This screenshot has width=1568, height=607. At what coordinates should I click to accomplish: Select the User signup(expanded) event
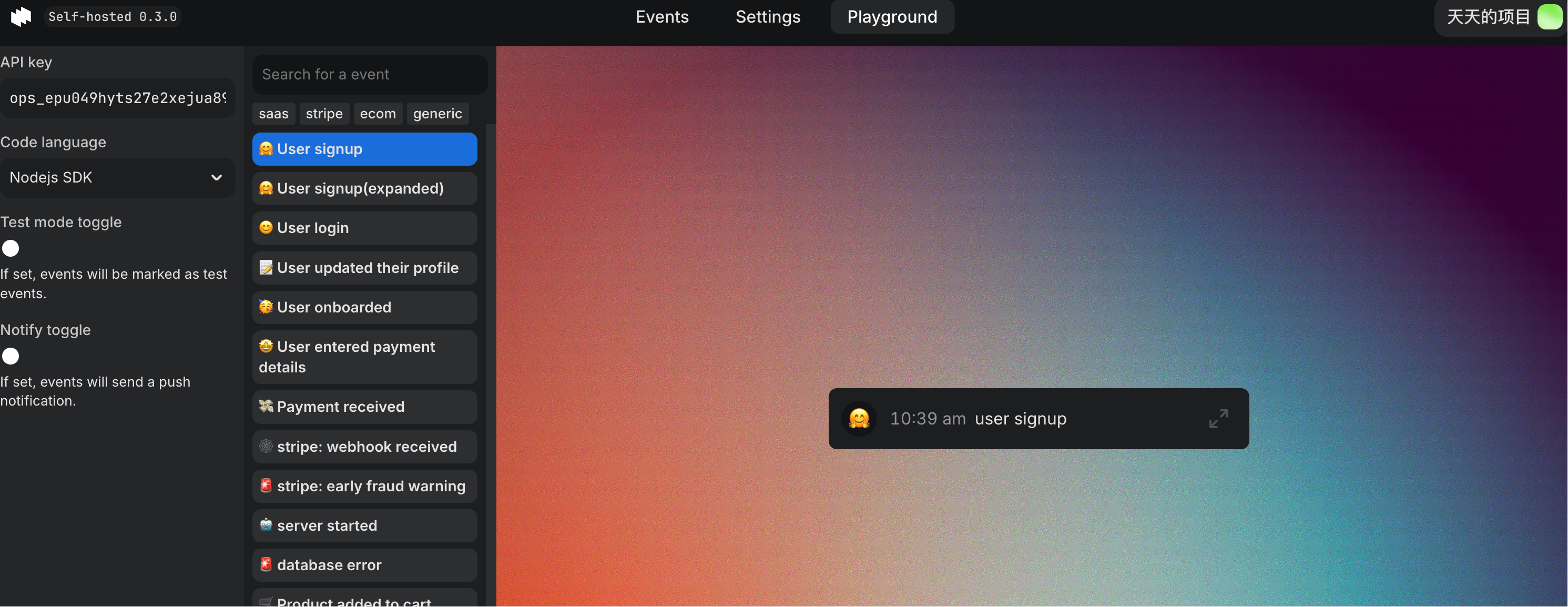coord(364,189)
